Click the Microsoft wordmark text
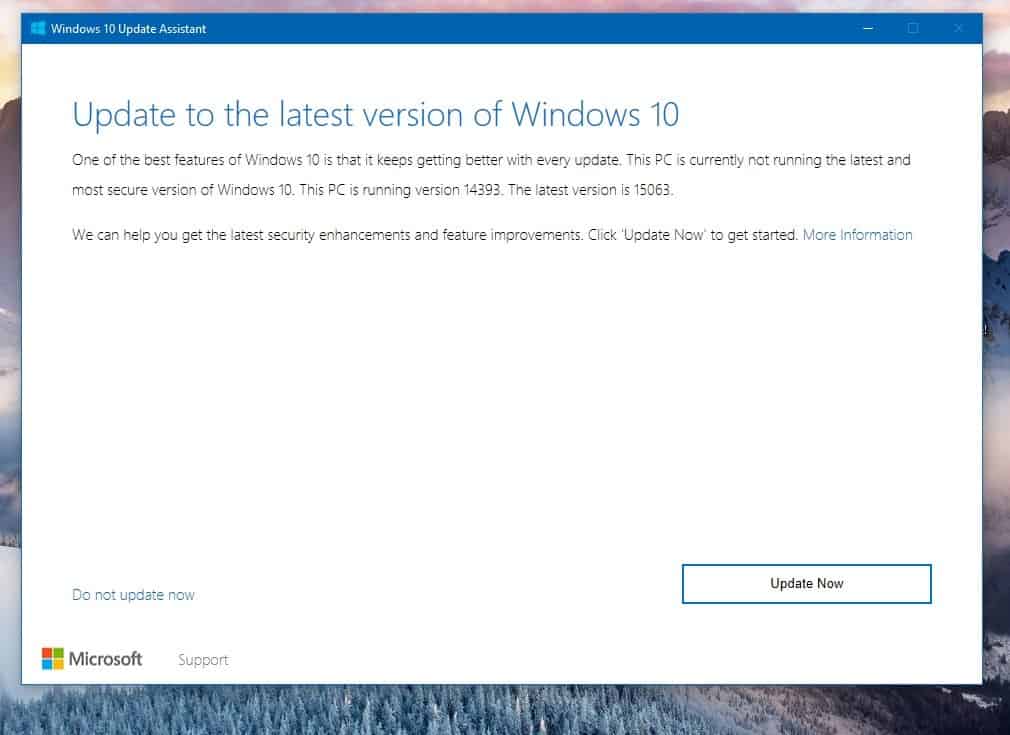 pos(106,659)
